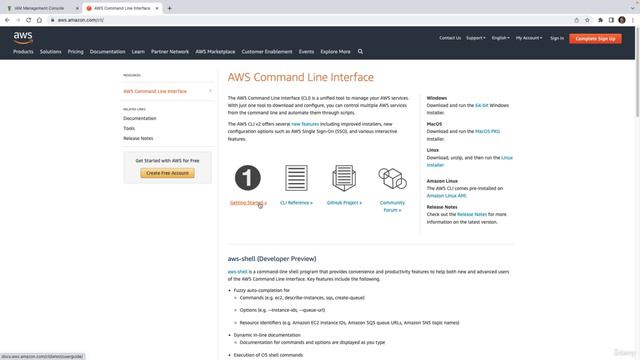Screen dimensions: 640x360
Task: Click the Sign In link
Action: tap(557, 38)
